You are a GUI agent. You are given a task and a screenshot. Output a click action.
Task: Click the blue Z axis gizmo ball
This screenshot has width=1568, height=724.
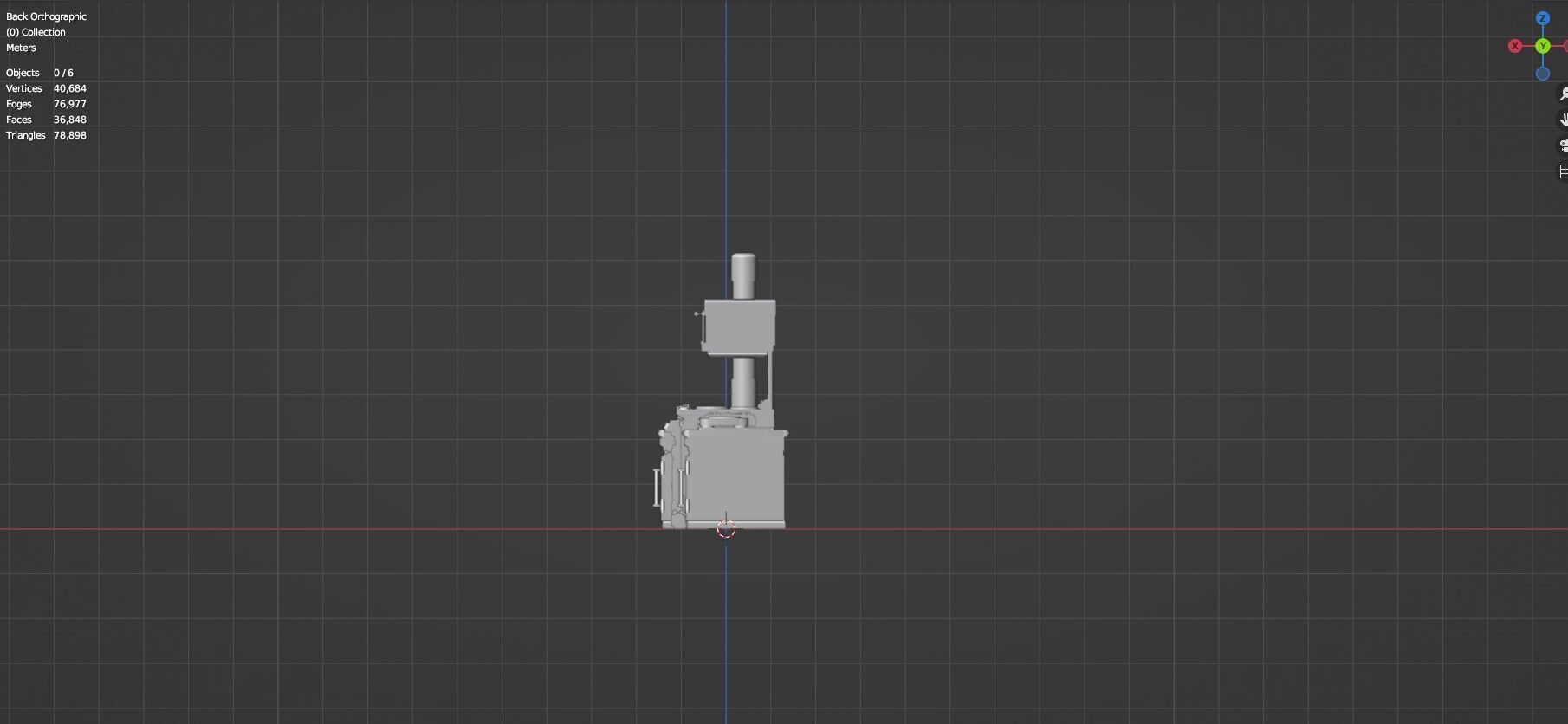tap(1542, 18)
